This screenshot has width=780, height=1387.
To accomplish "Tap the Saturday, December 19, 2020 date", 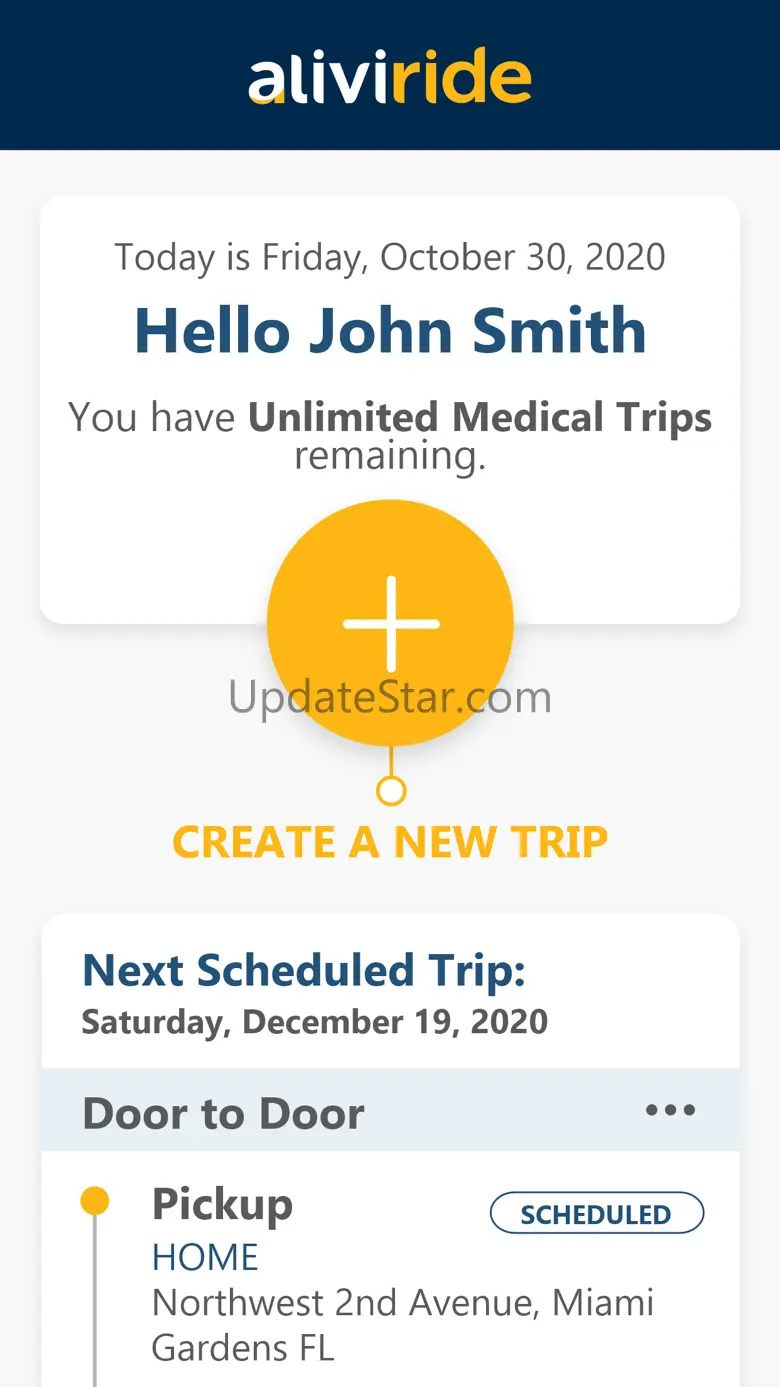I will (x=314, y=1021).
